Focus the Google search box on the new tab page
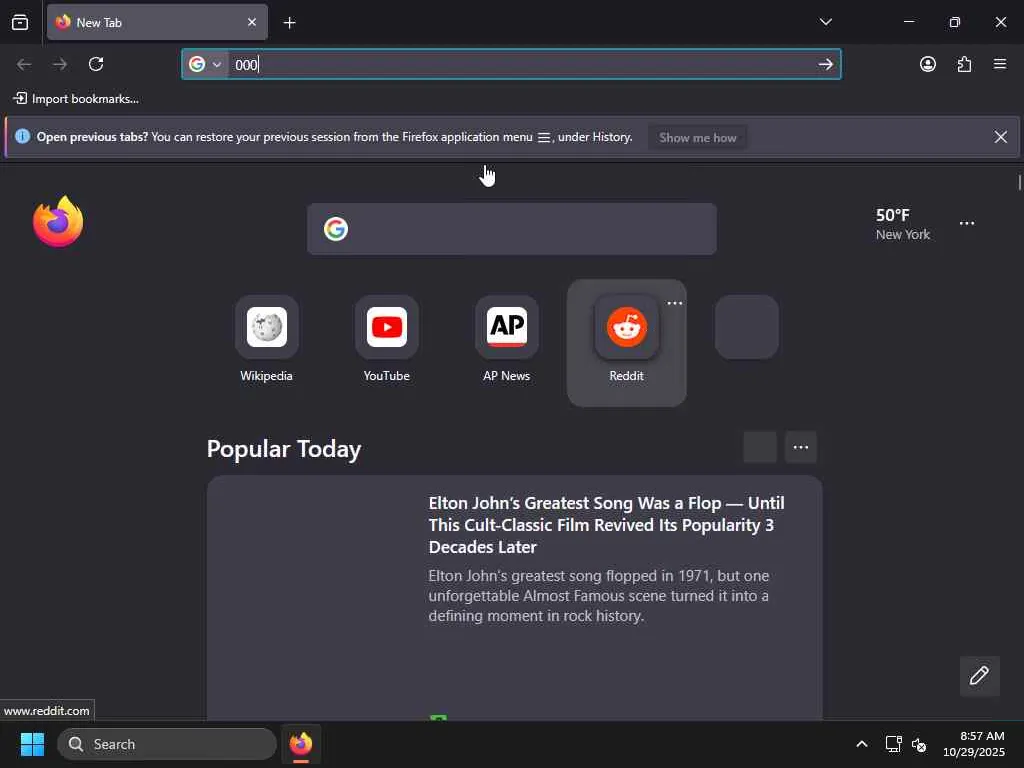This screenshot has height=768, width=1024. (x=511, y=229)
